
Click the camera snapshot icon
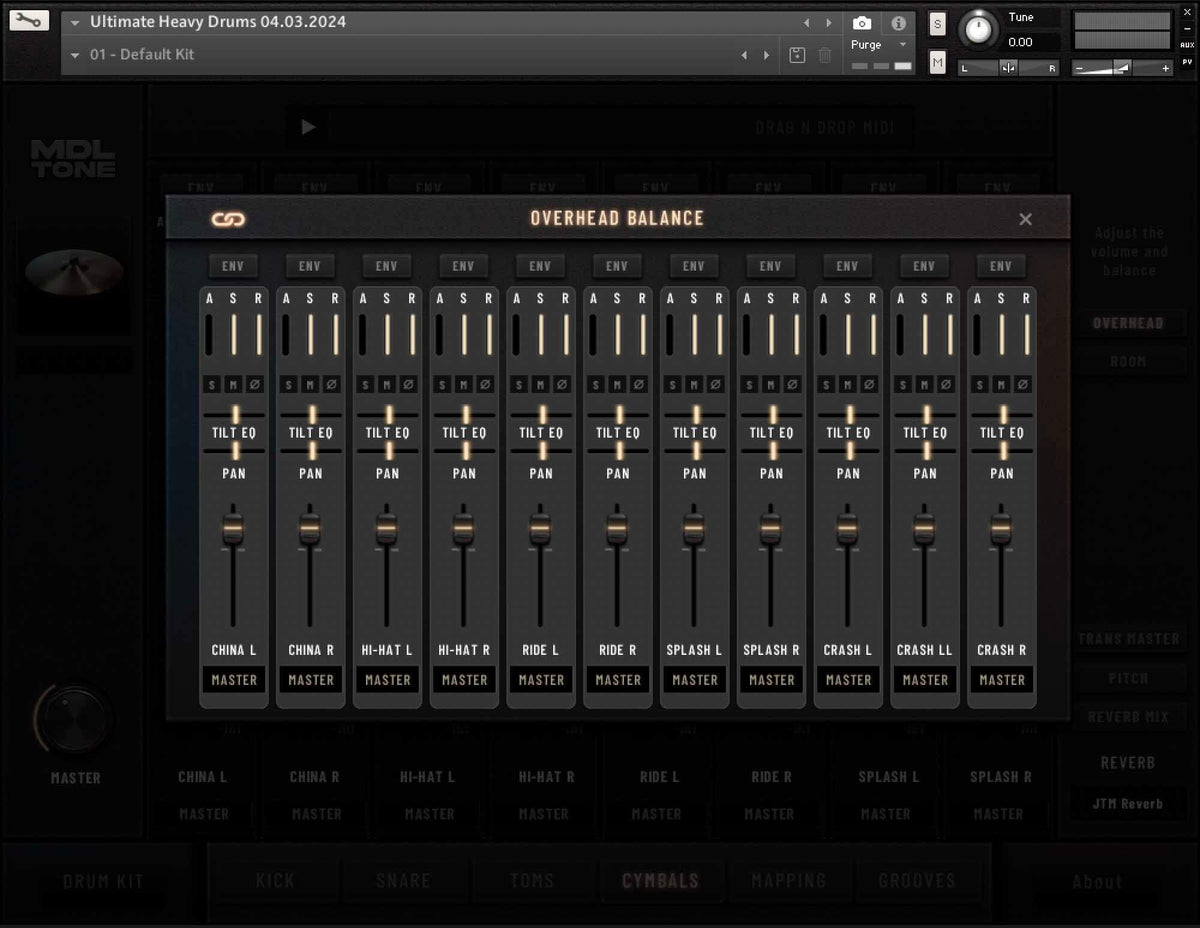[862, 22]
